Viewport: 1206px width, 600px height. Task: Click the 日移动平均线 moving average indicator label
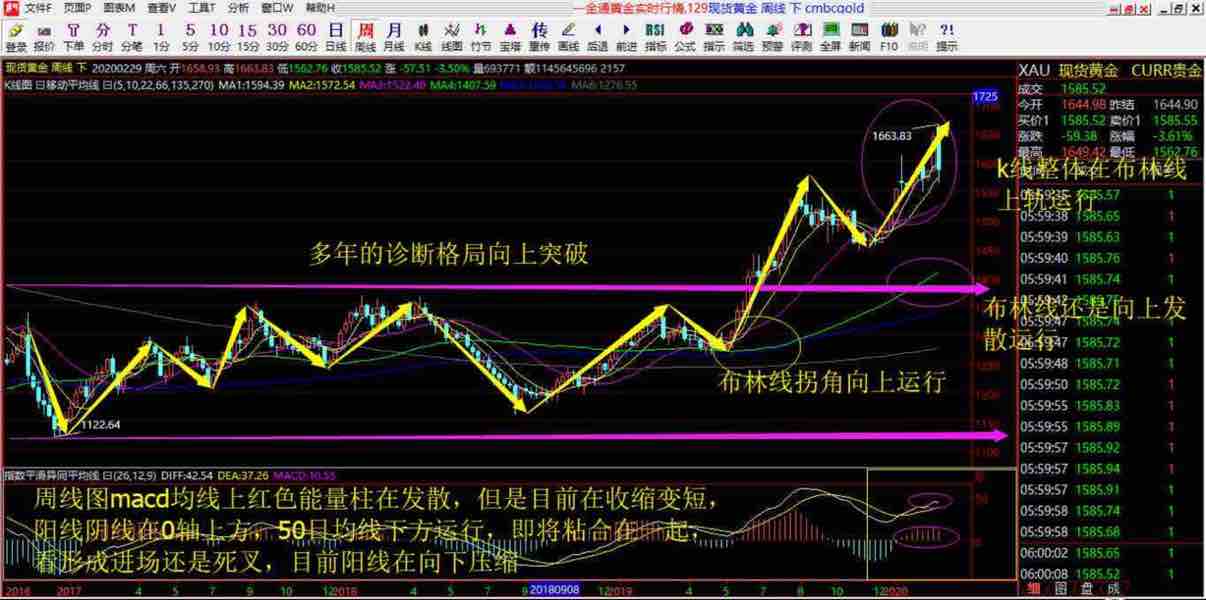click(x=67, y=86)
